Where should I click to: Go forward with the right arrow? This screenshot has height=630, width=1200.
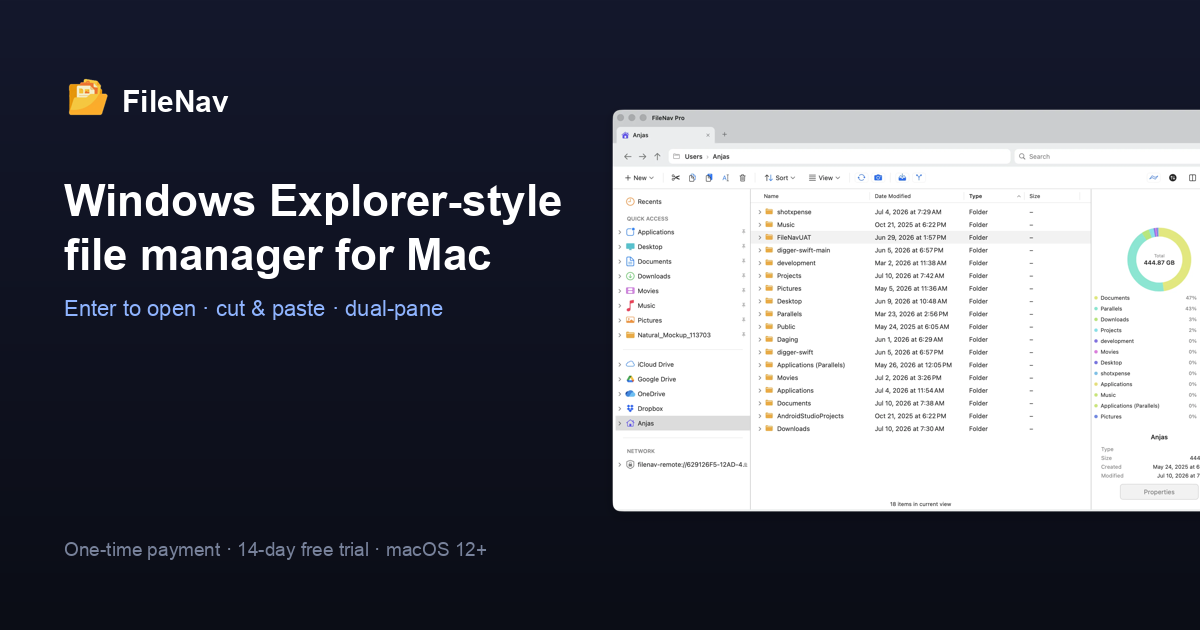[642, 156]
